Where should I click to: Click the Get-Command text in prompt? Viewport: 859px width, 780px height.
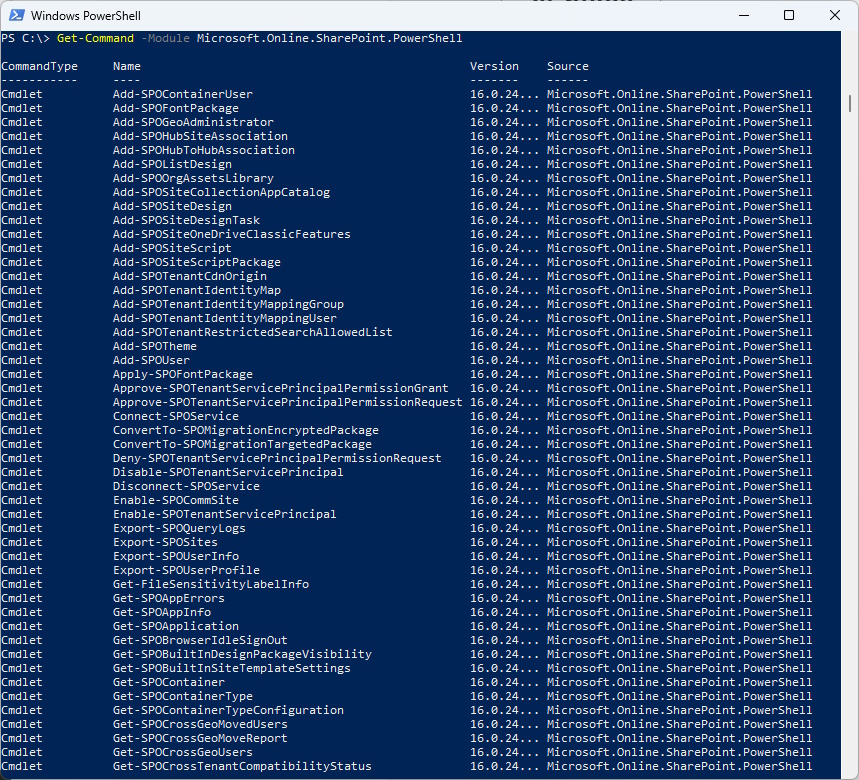pos(95,38)
